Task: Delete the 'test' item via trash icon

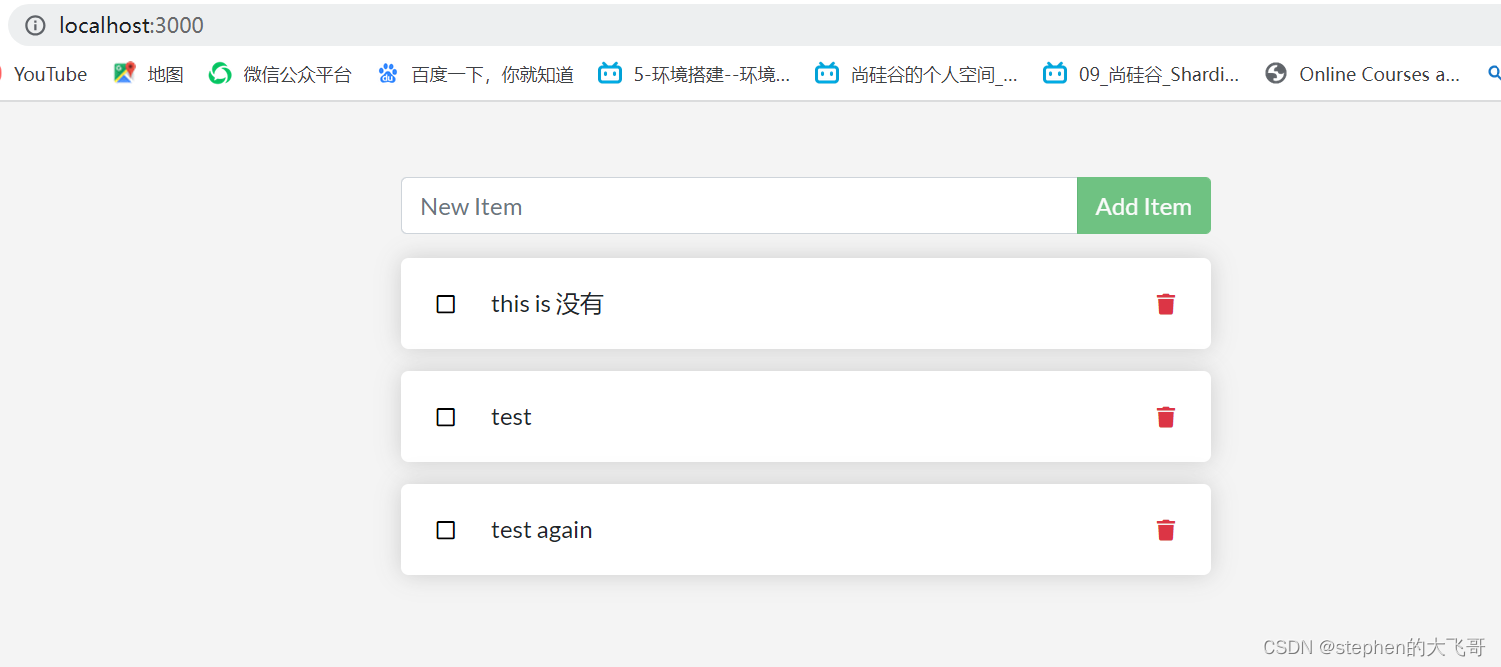Action: (1165, 417)
